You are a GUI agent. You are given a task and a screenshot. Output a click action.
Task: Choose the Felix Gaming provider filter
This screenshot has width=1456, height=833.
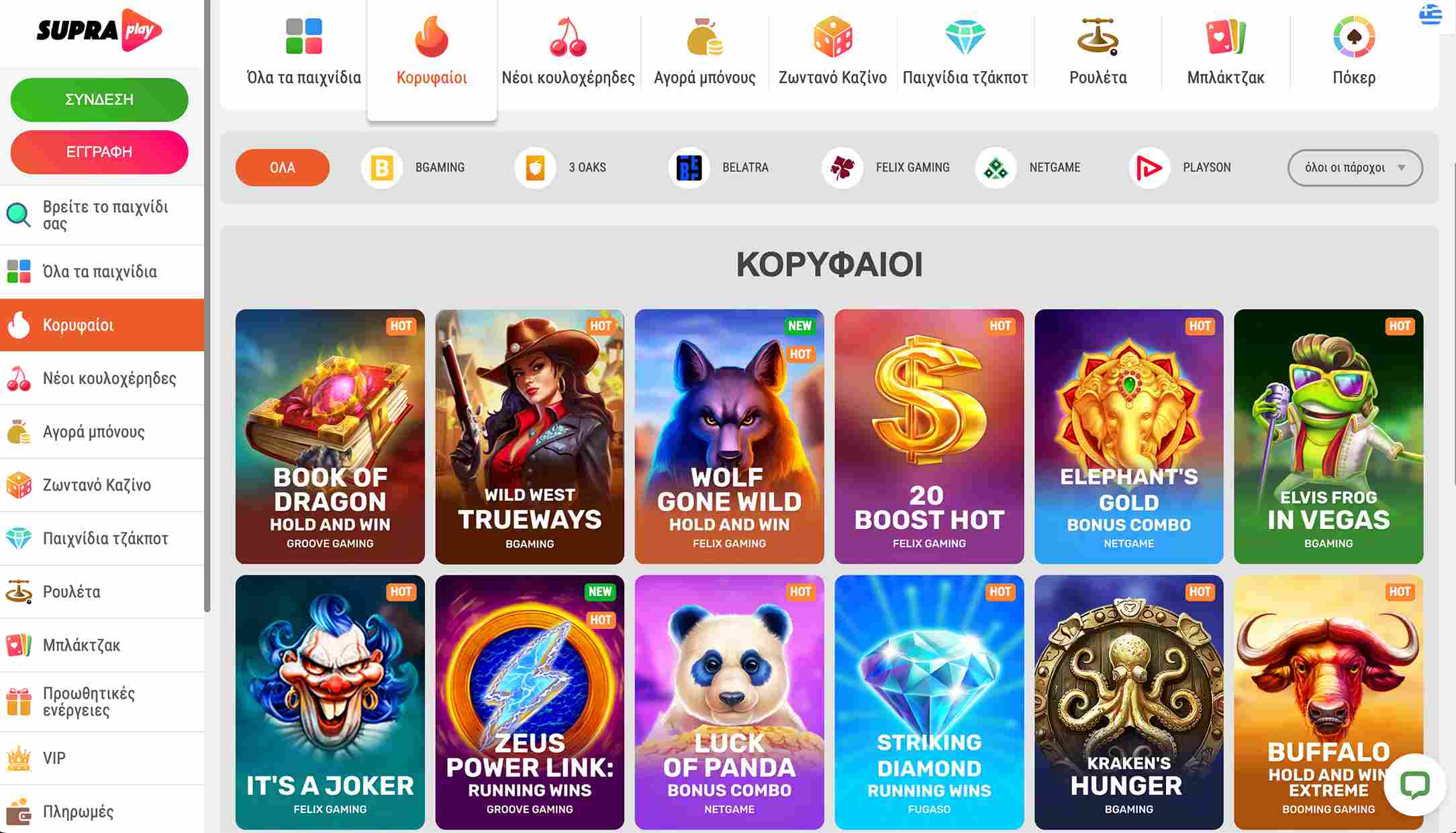(x=886, y=168)
